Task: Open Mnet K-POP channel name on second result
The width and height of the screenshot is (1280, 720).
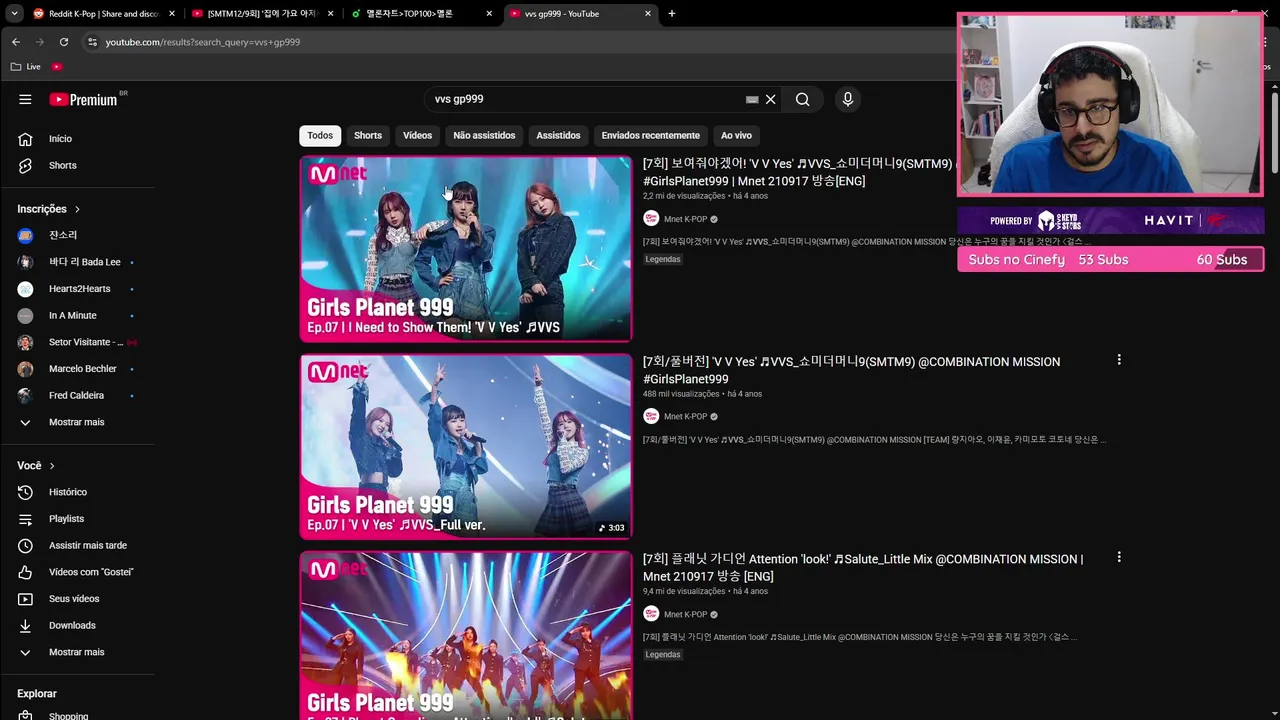Action: coord(685,416)
